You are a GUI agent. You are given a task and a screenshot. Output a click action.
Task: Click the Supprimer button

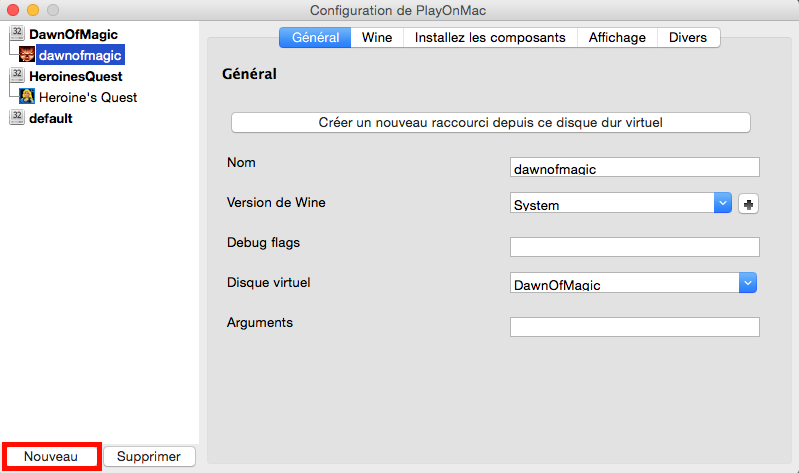[x=149, y=456]
